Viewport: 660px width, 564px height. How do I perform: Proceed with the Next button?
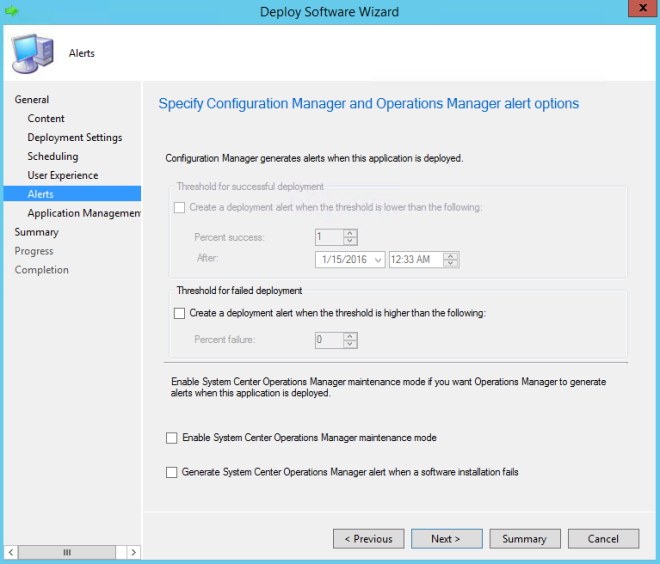click(x=447, y=539)
